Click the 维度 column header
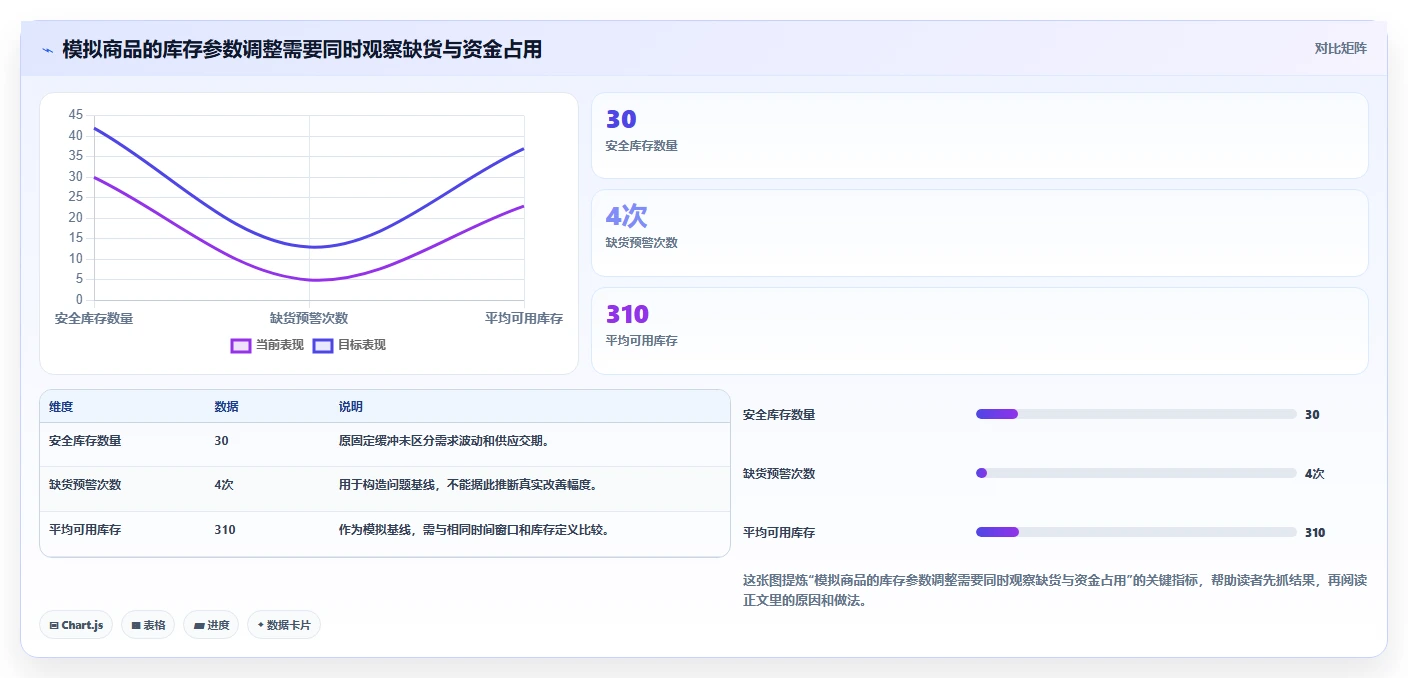This screenshot has height=678, width=1408. 61,407
